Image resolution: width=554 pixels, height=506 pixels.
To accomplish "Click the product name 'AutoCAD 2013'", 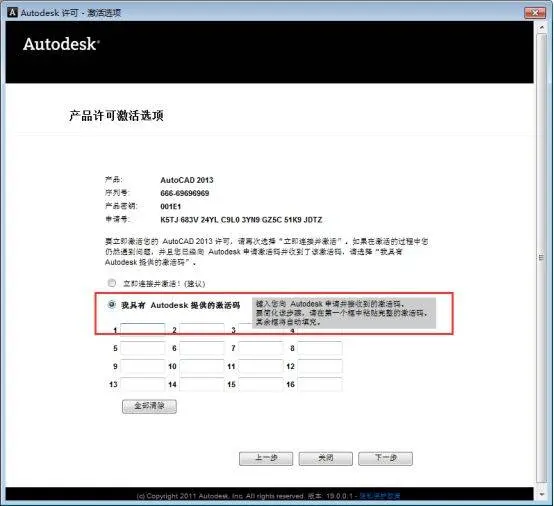I will 187,180.
